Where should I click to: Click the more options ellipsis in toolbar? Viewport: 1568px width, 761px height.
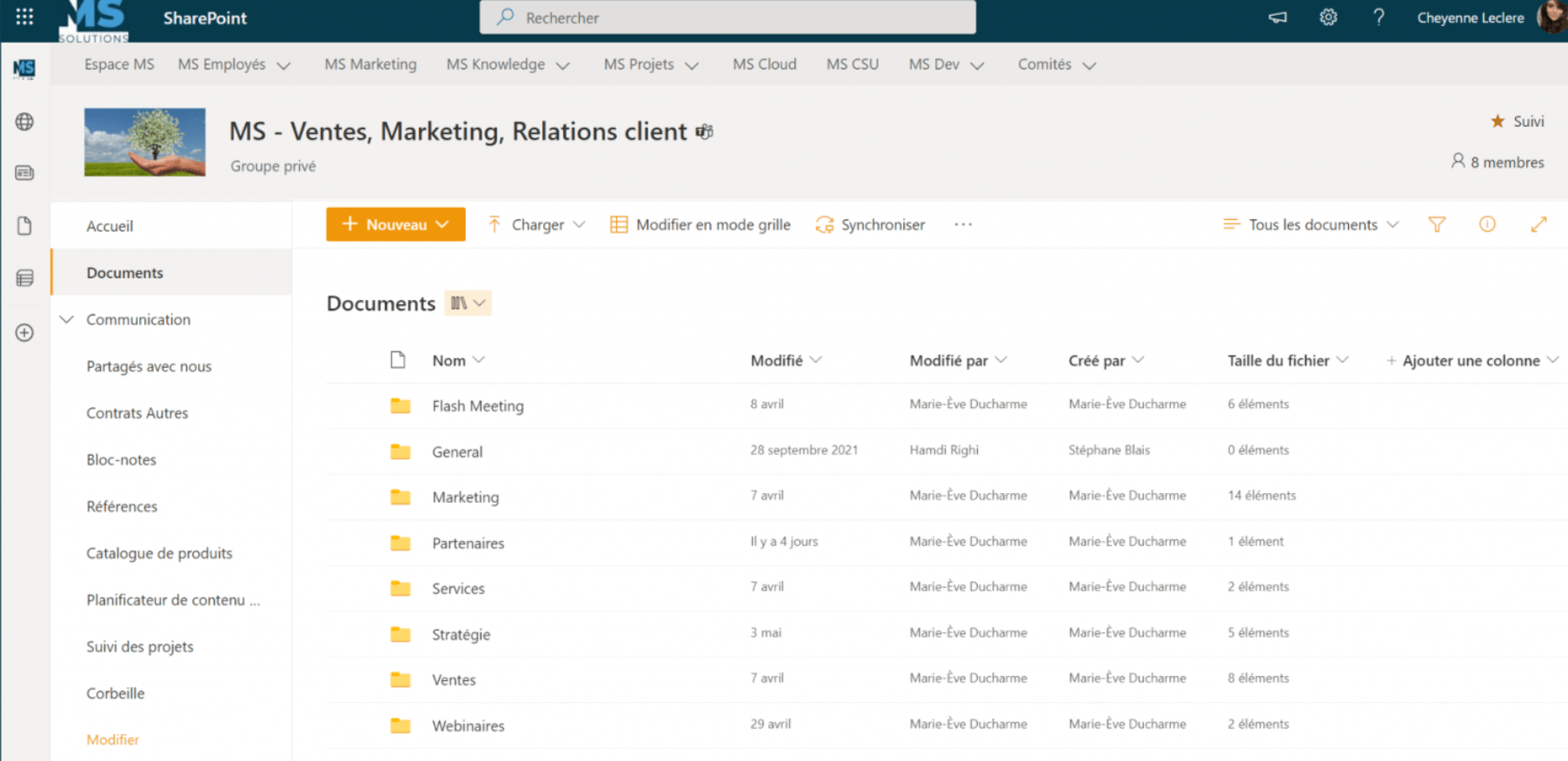(x=963, y=224)
